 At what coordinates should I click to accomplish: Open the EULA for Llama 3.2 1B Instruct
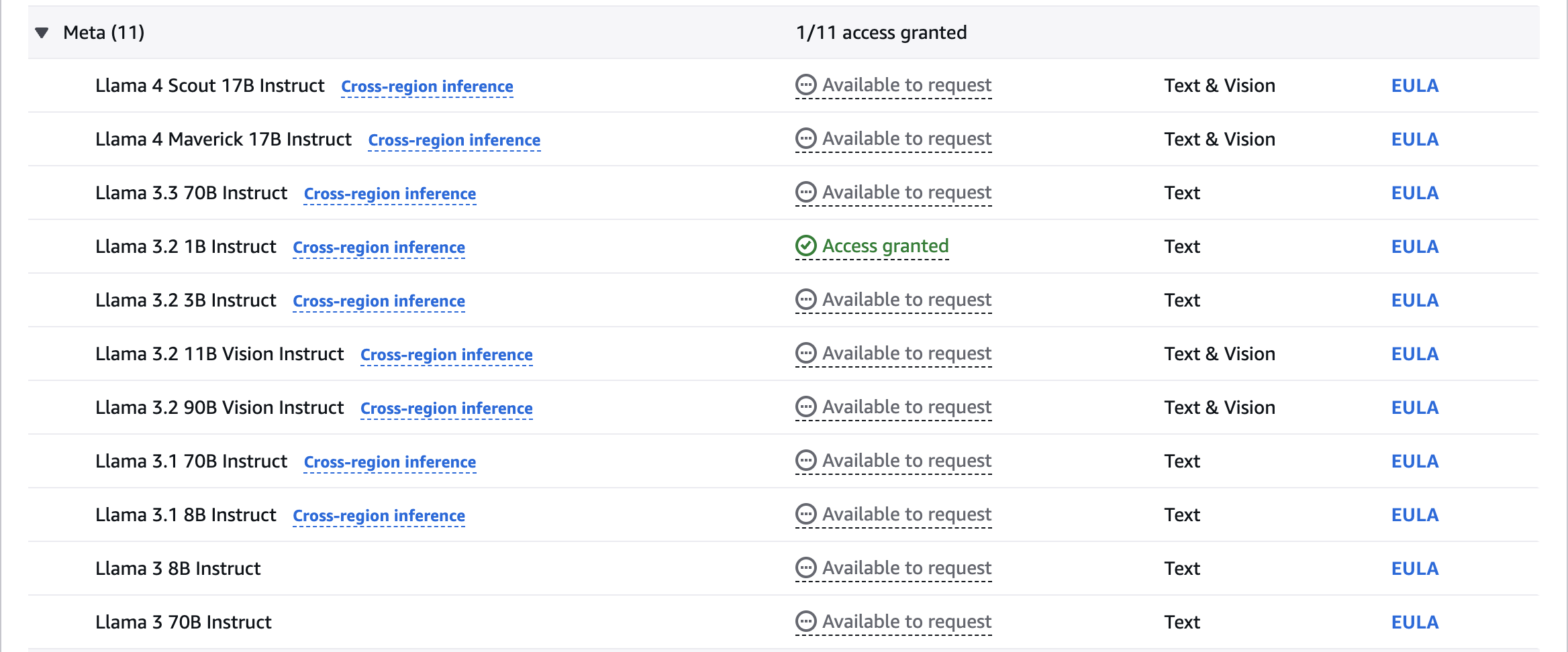[x=1415, y=247]
